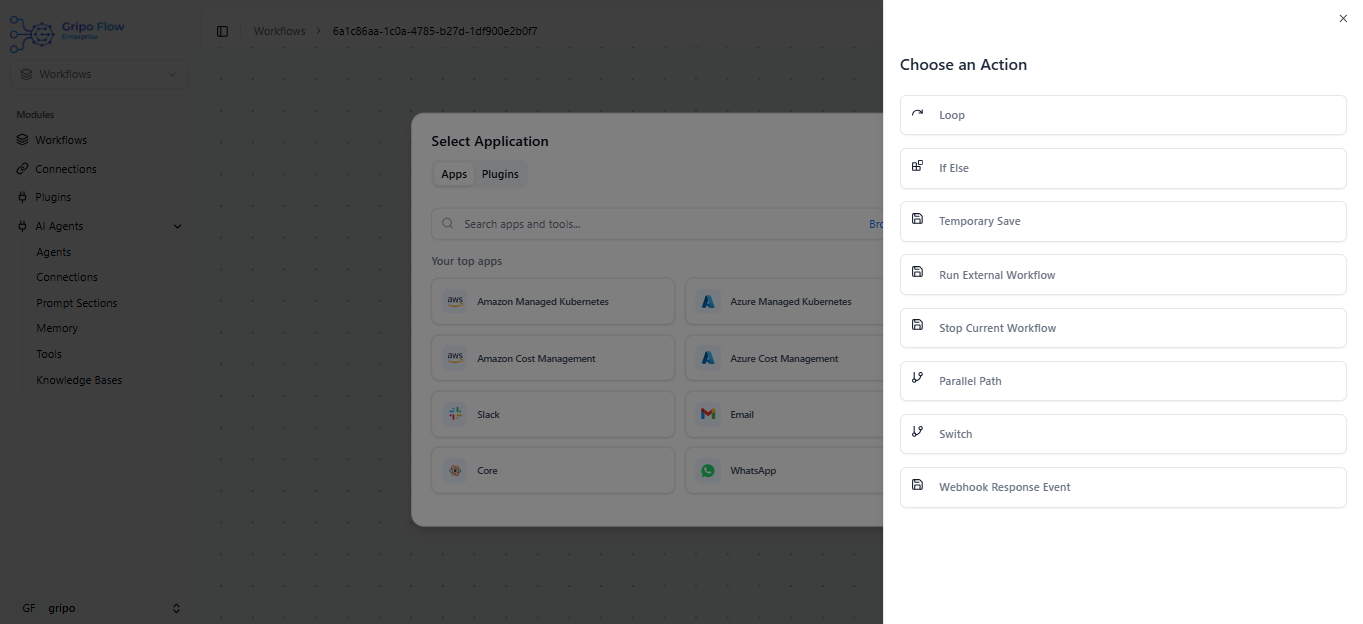The width and height of the screenshot is (1363, 624).
Task: Toggle the sidebar panel icon
Action: pos(222,31)
